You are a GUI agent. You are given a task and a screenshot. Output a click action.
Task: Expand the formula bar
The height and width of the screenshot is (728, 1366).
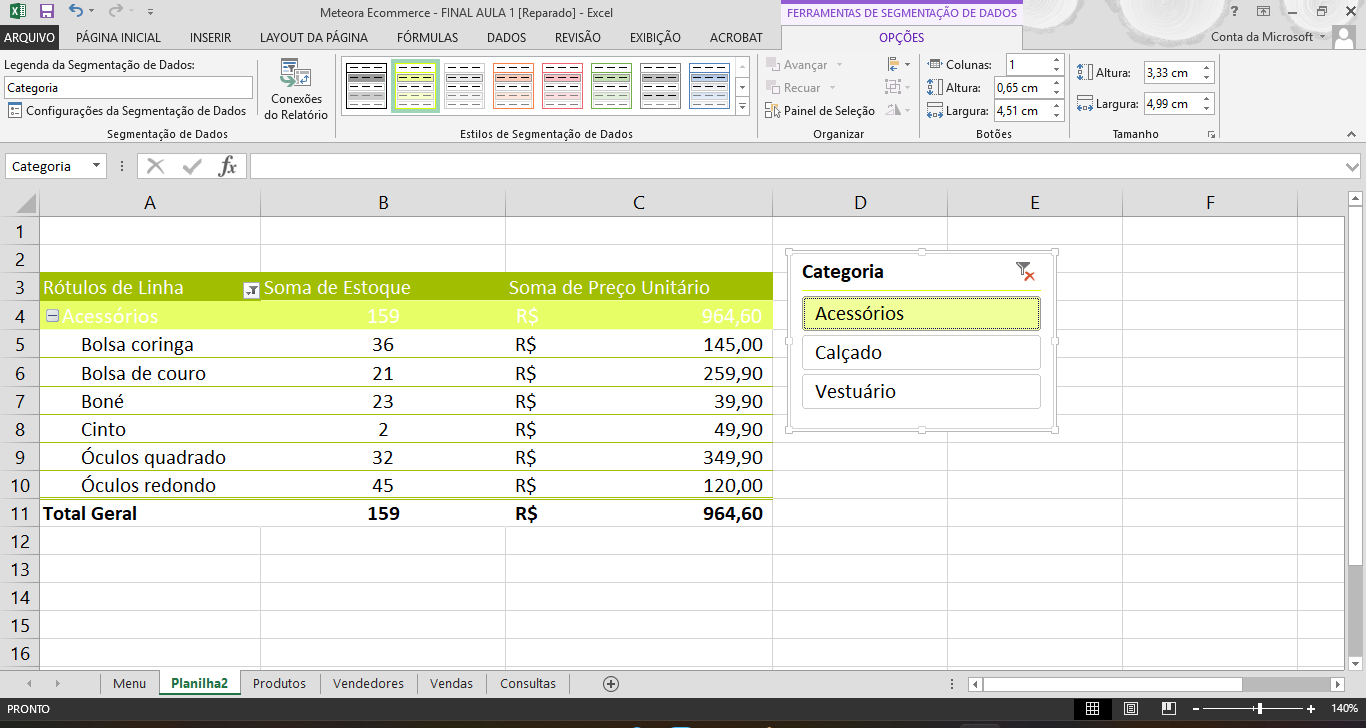click(1353, 167)
